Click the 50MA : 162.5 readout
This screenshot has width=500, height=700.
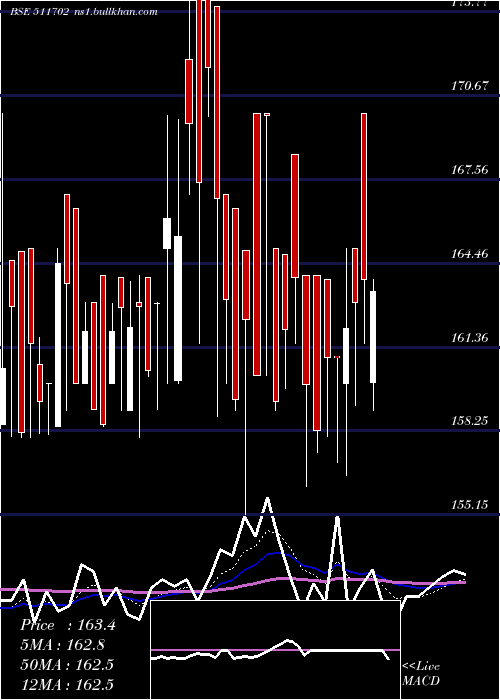click(x=67, y=664)
